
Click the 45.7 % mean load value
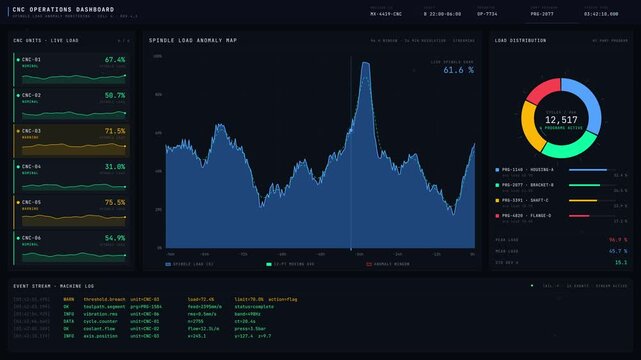pyautogui.click(x=618, y=251)
